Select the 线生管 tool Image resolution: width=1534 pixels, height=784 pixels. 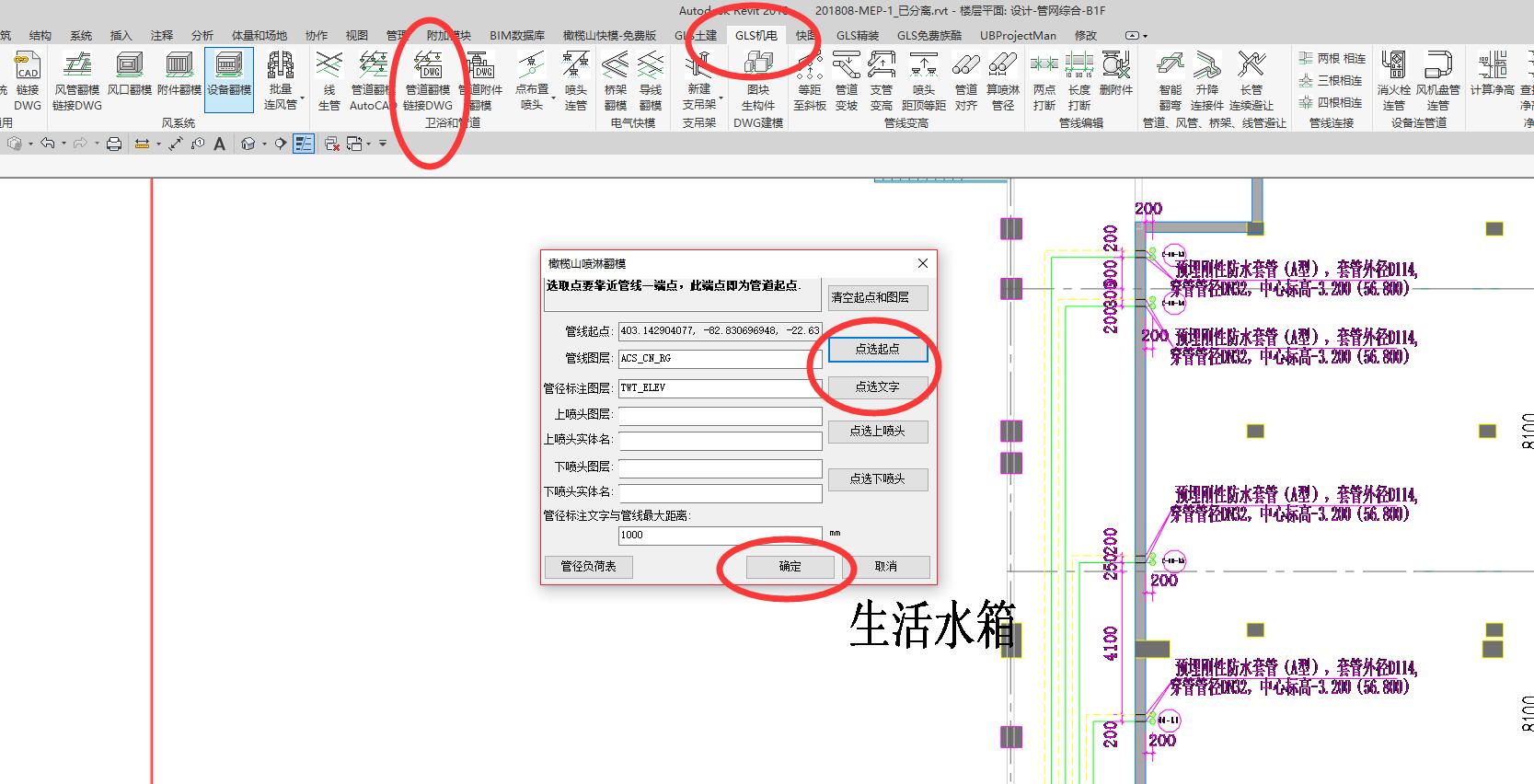point(329,81)
